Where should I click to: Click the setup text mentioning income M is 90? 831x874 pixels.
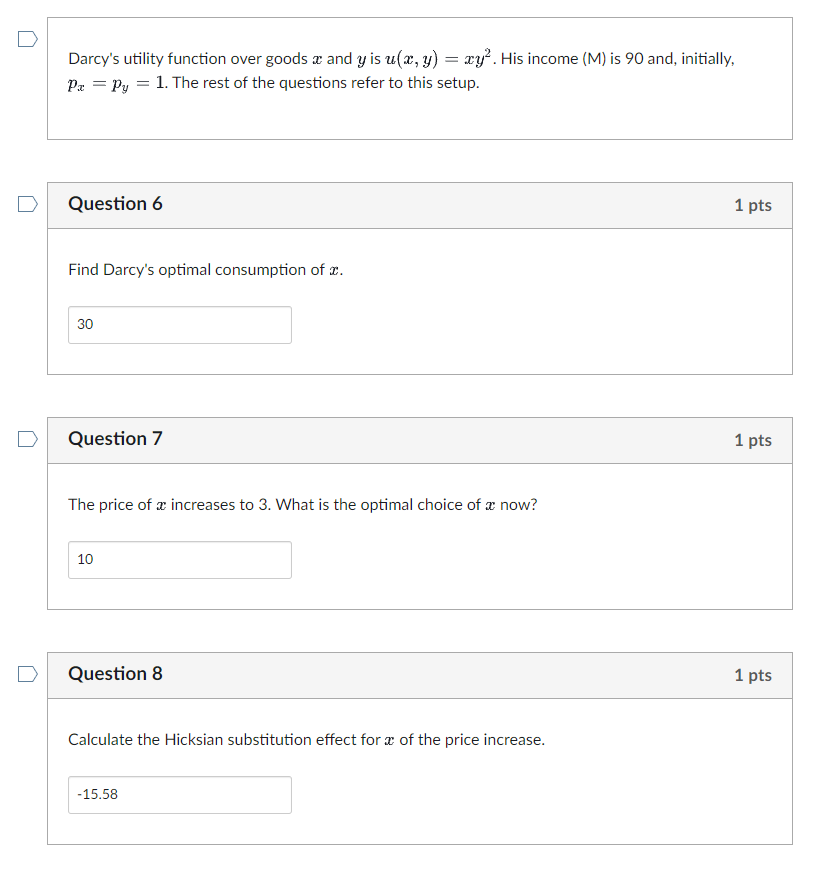pos(400,58)
